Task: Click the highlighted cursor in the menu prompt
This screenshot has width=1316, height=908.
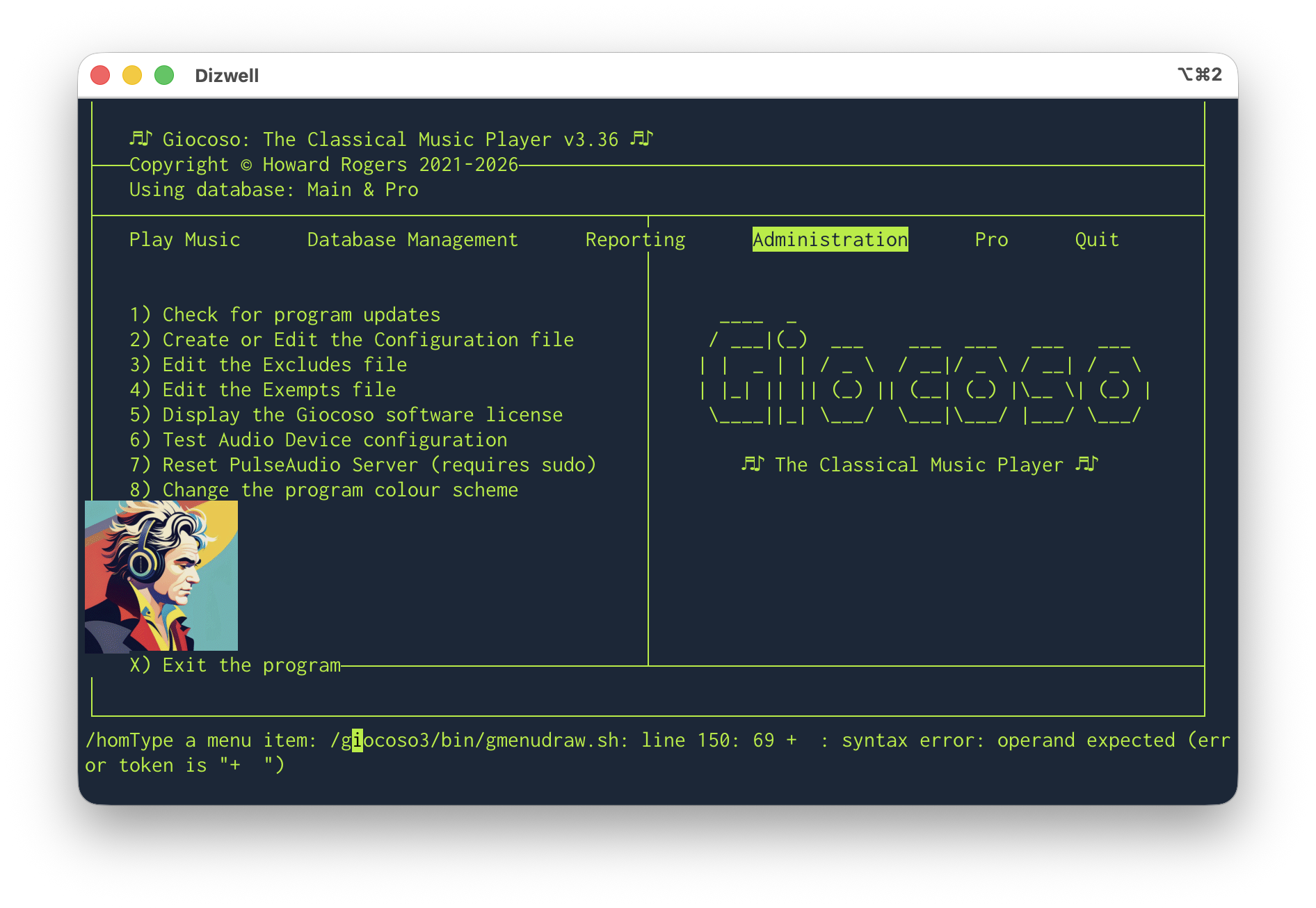Action: [x=358, y=740]
